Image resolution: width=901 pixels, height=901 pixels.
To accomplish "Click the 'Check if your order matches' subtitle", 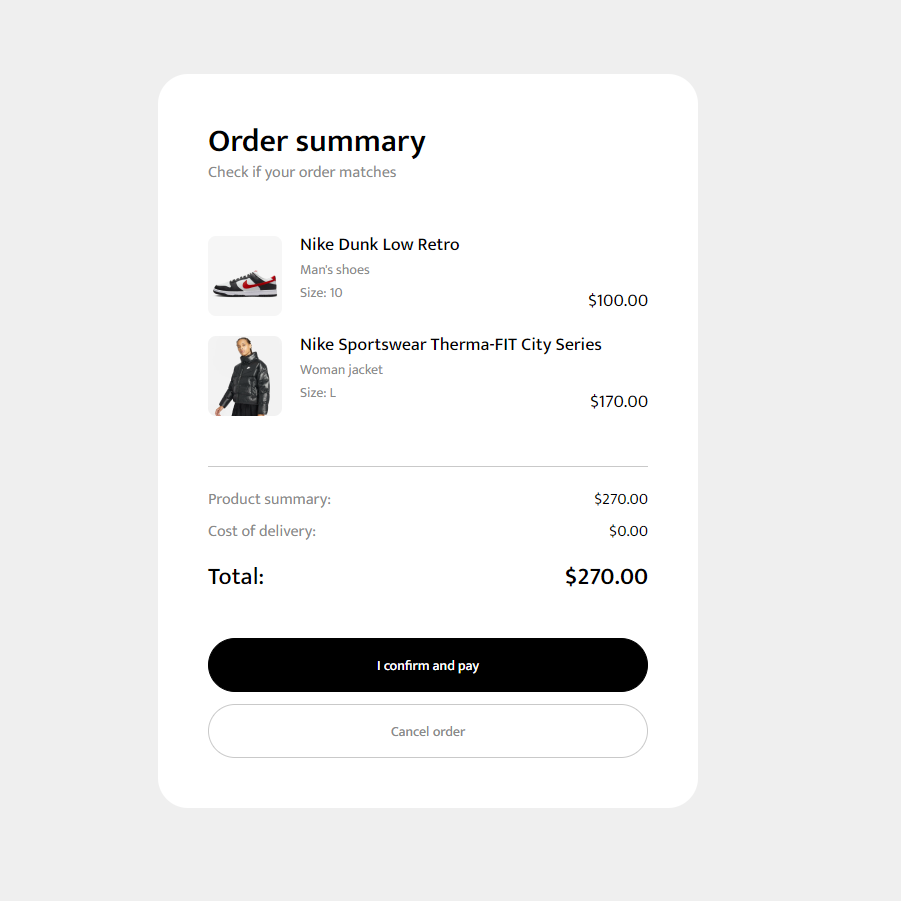I will (x=302, y=172).
